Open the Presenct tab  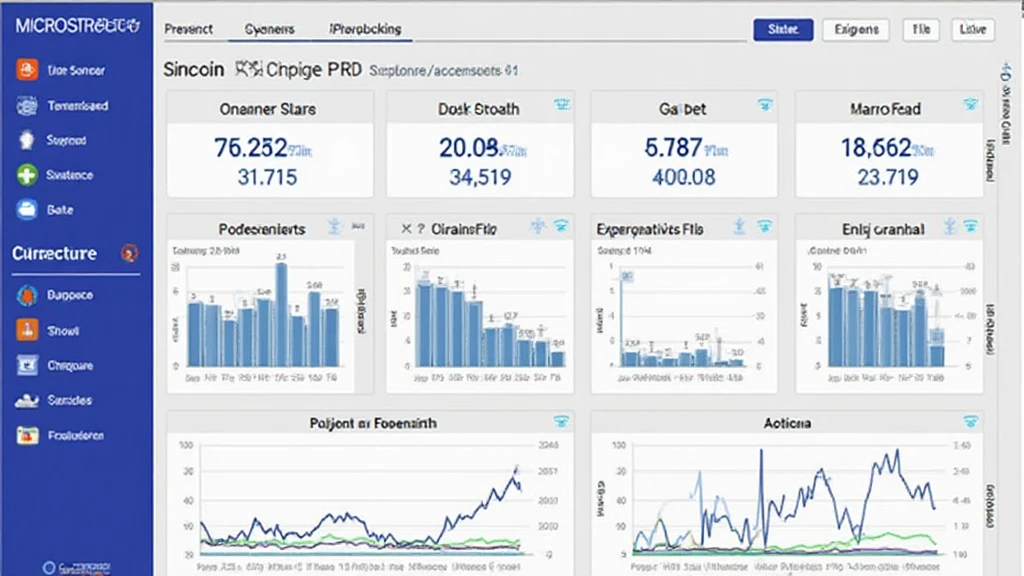point(188,29)
